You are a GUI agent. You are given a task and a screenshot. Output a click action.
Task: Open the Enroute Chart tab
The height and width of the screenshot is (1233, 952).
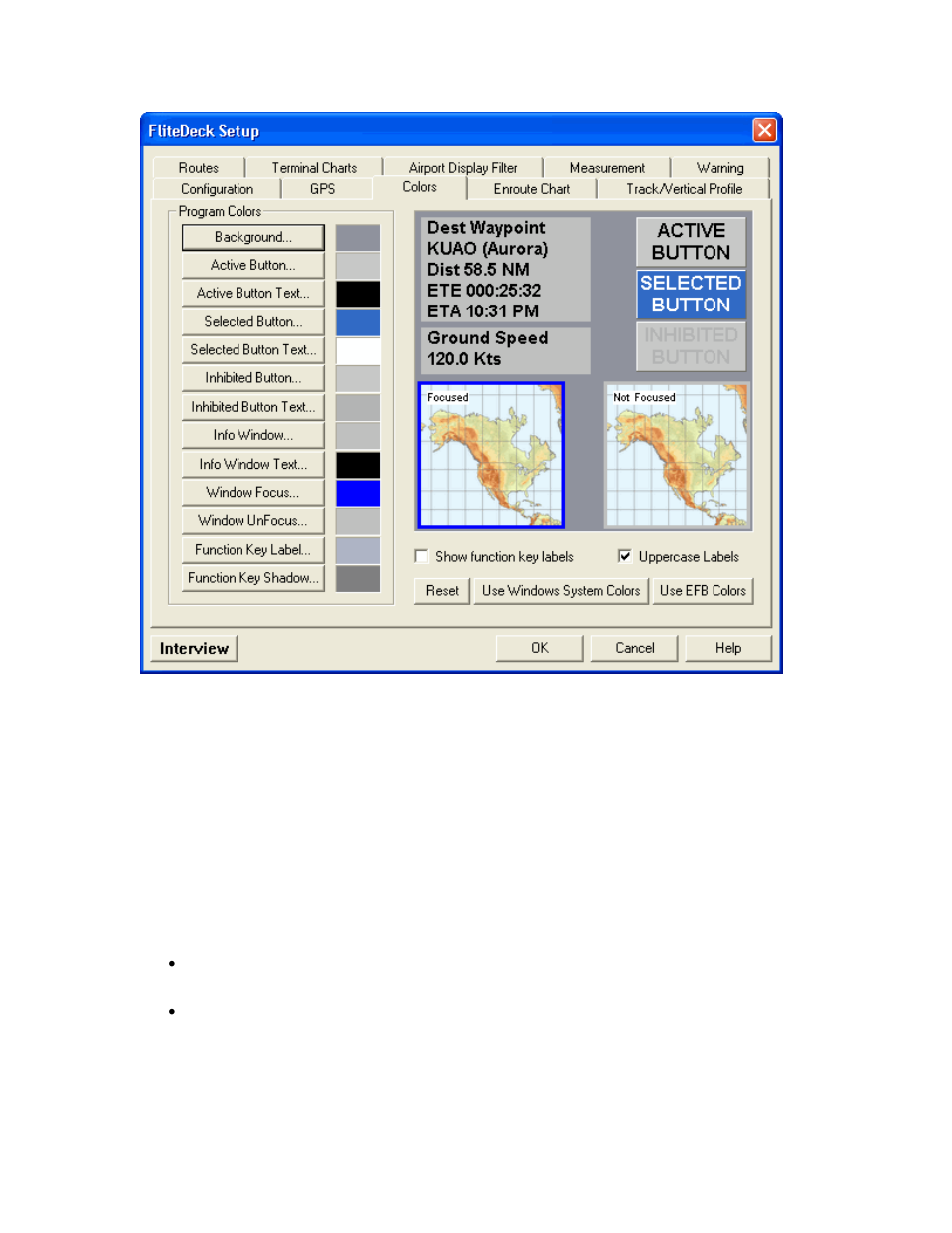[x=532, y=189]
